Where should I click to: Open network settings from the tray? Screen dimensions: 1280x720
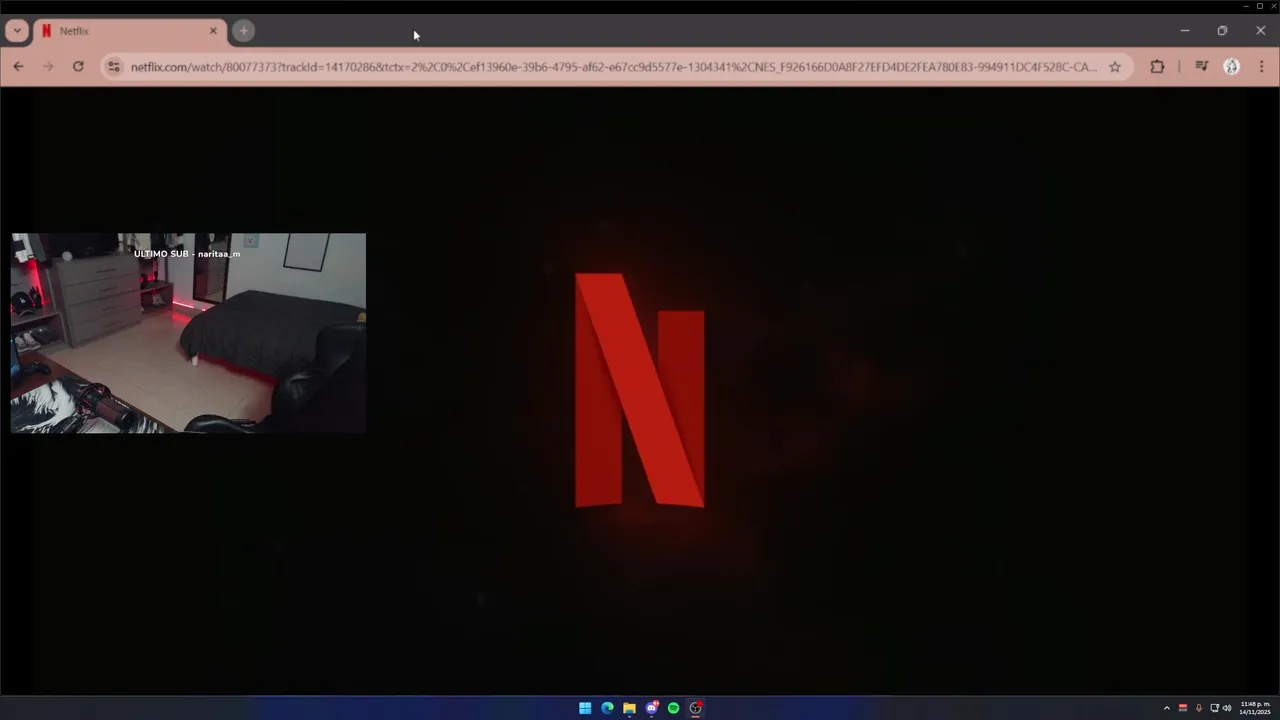pyautogui.click(x=1215, y=708)
